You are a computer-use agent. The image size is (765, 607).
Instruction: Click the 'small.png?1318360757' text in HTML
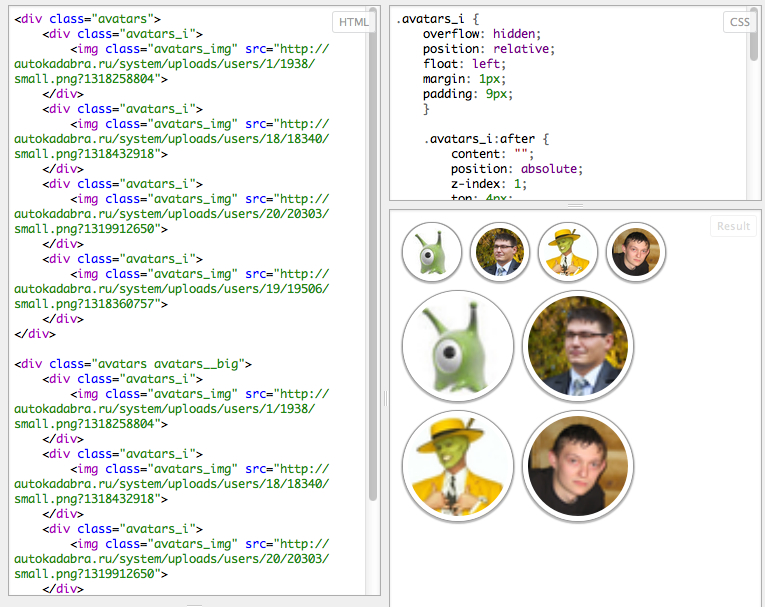pos(84,304)
